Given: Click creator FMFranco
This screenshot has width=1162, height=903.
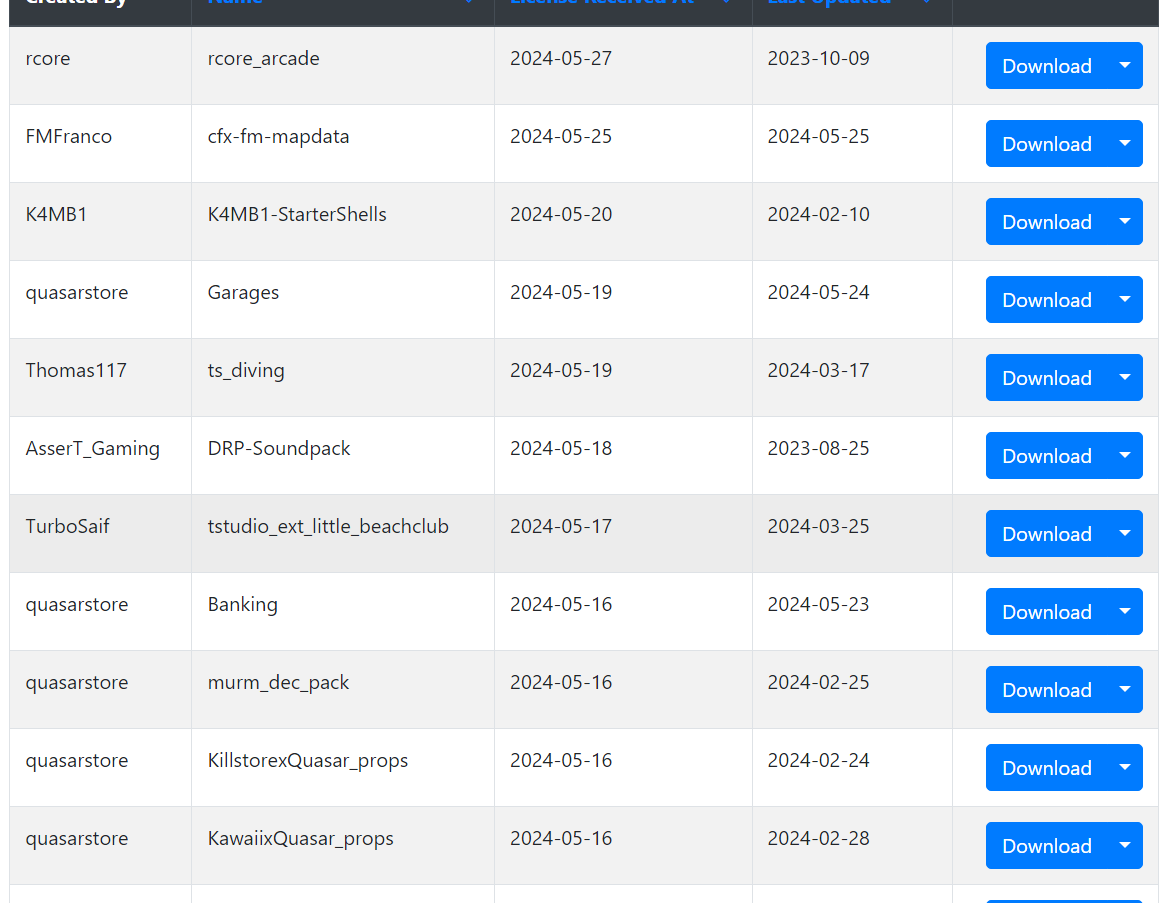Looking at the screenshot, I should coord(68,136).
